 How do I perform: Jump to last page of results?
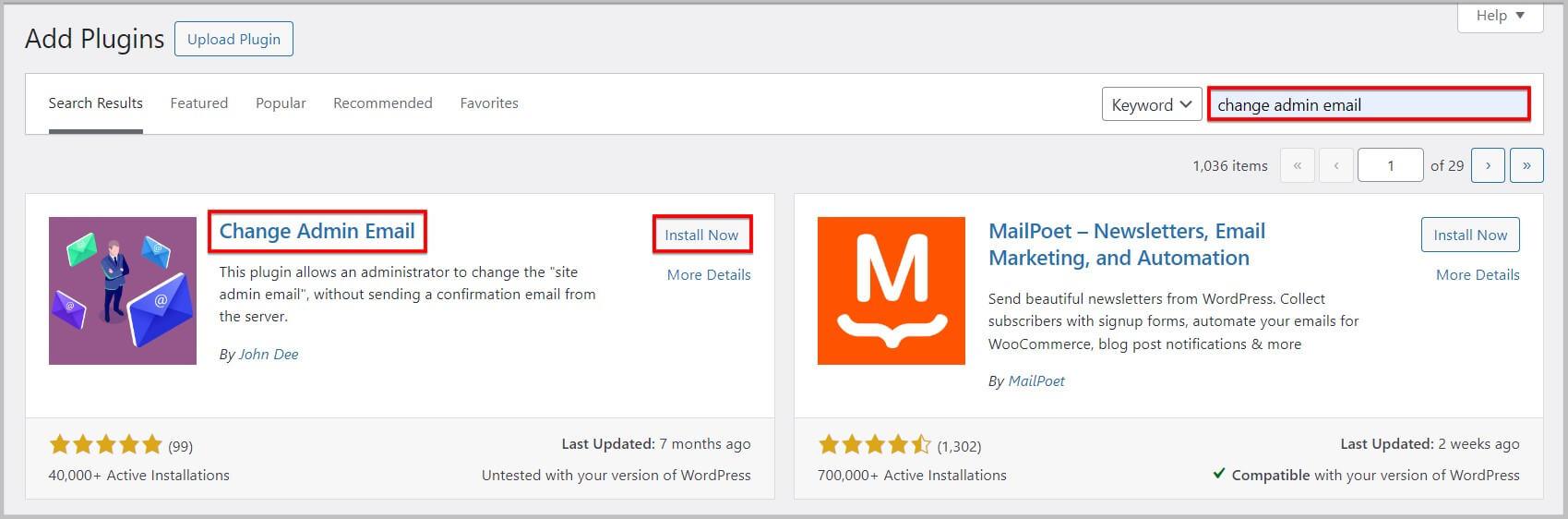[1526, 165]
